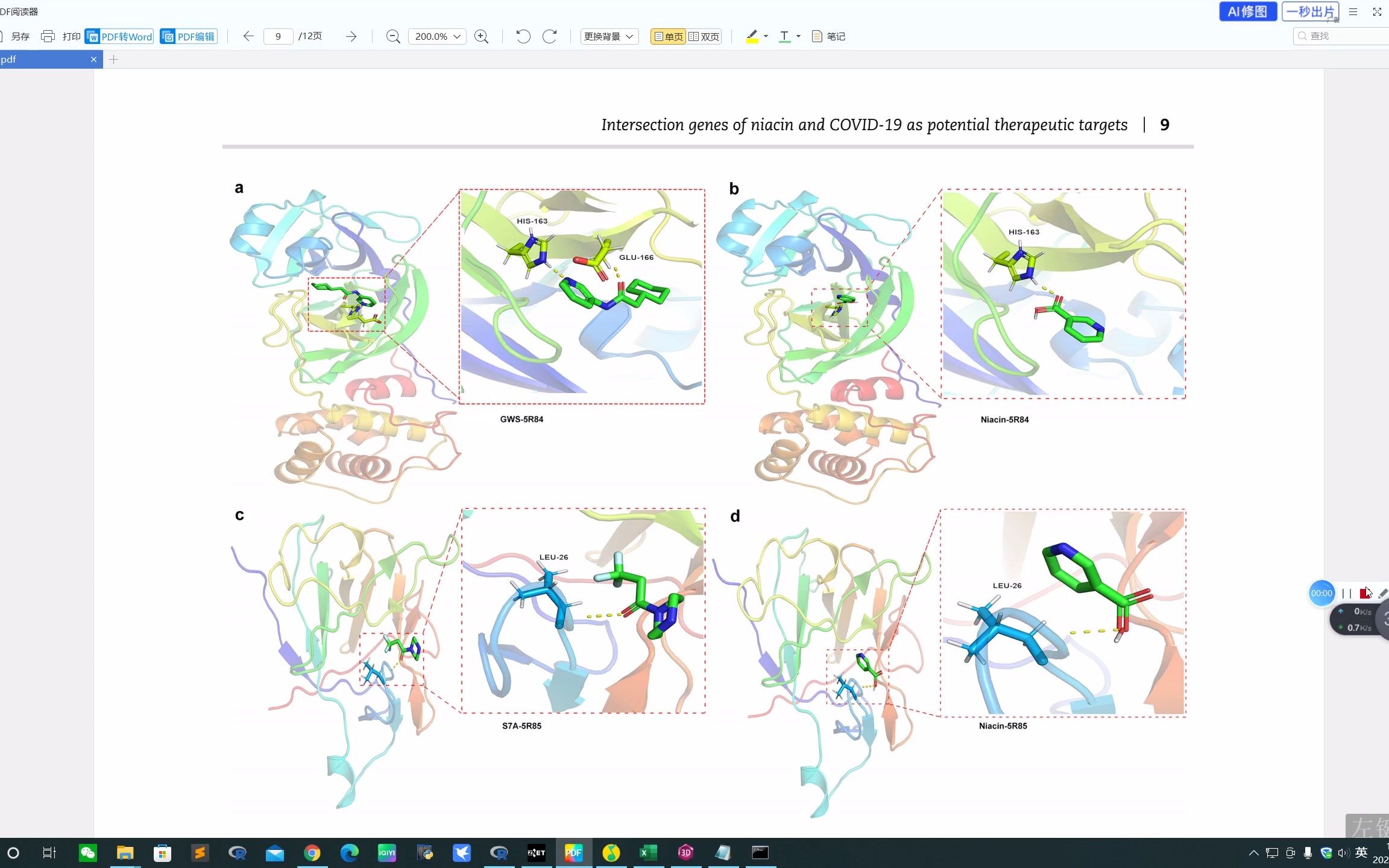Go to the previous page arrow
Image resolution: width=1389 pixels, height=868 pixels.
coord(248,36)
